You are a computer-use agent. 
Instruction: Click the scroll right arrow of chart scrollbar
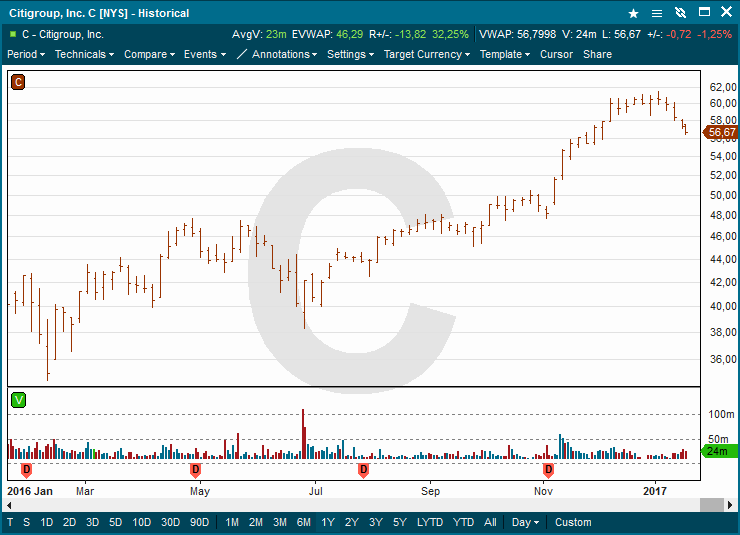pyautogui.click(x=730, y=505)
